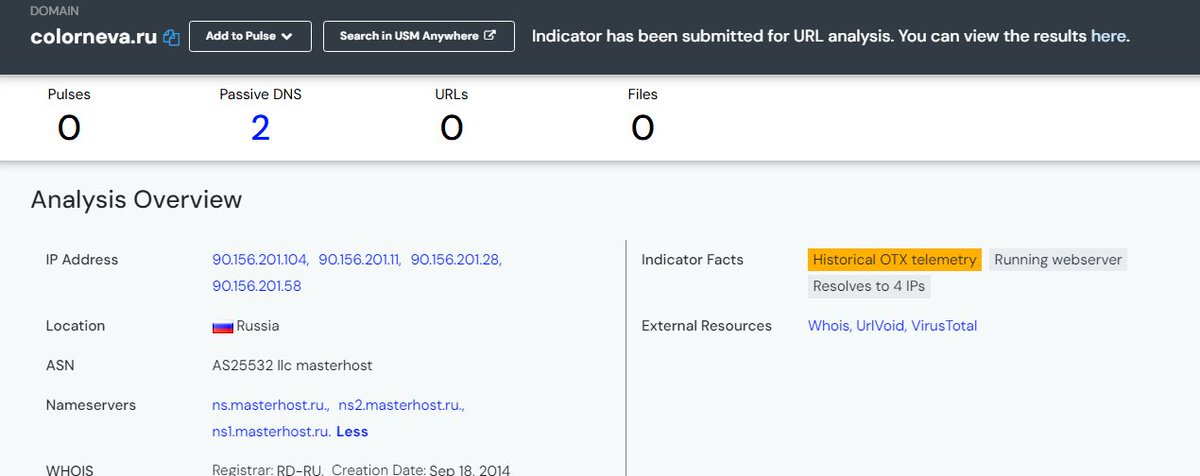1200x476 pixels.
Task: Select the 'Nameservers' label
Action: coord(91,405)
